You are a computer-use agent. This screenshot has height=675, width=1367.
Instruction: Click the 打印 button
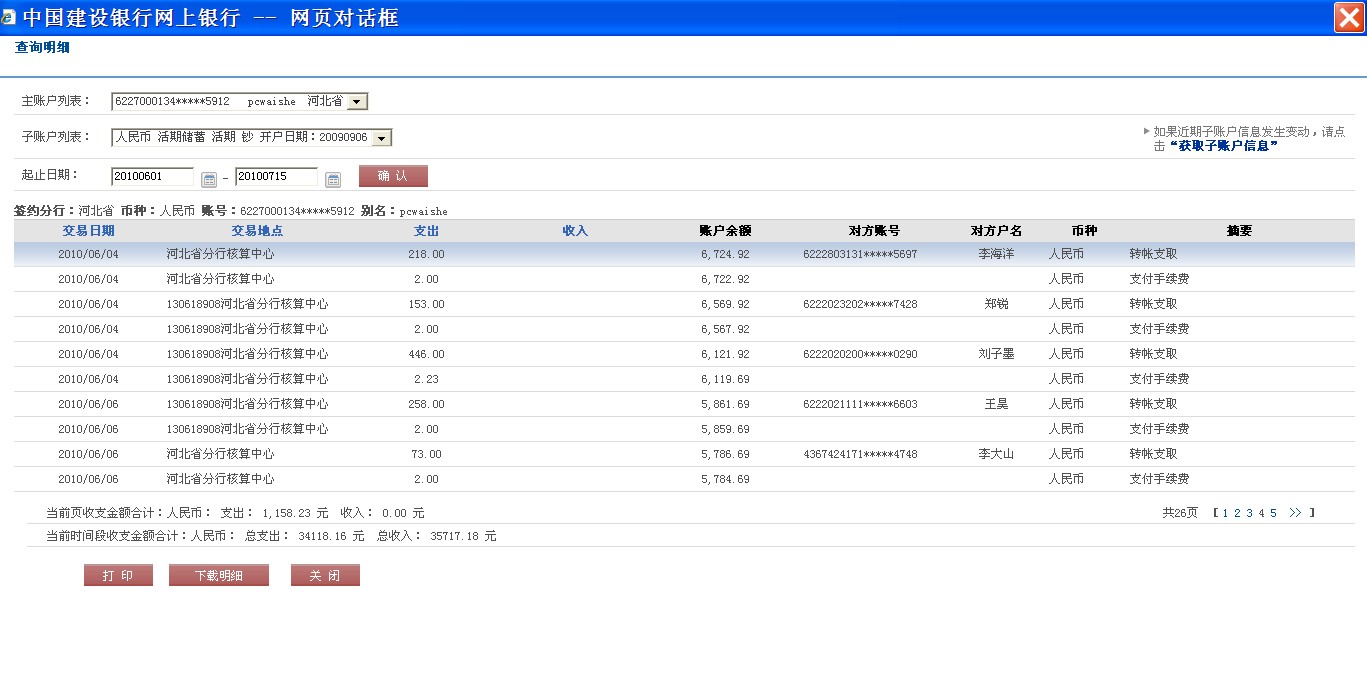(118, 575)
